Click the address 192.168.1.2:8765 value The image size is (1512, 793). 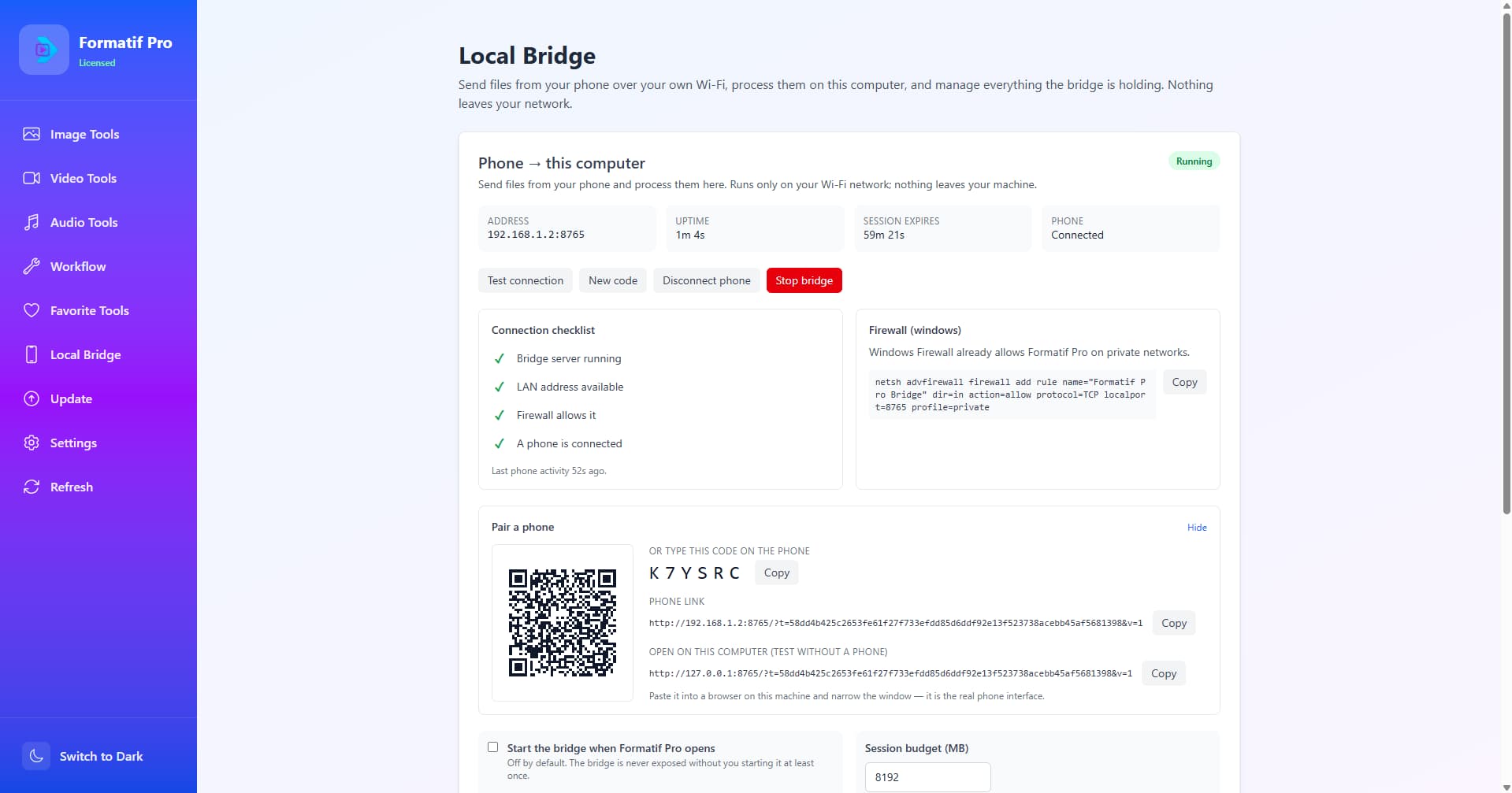click(536, 235)
